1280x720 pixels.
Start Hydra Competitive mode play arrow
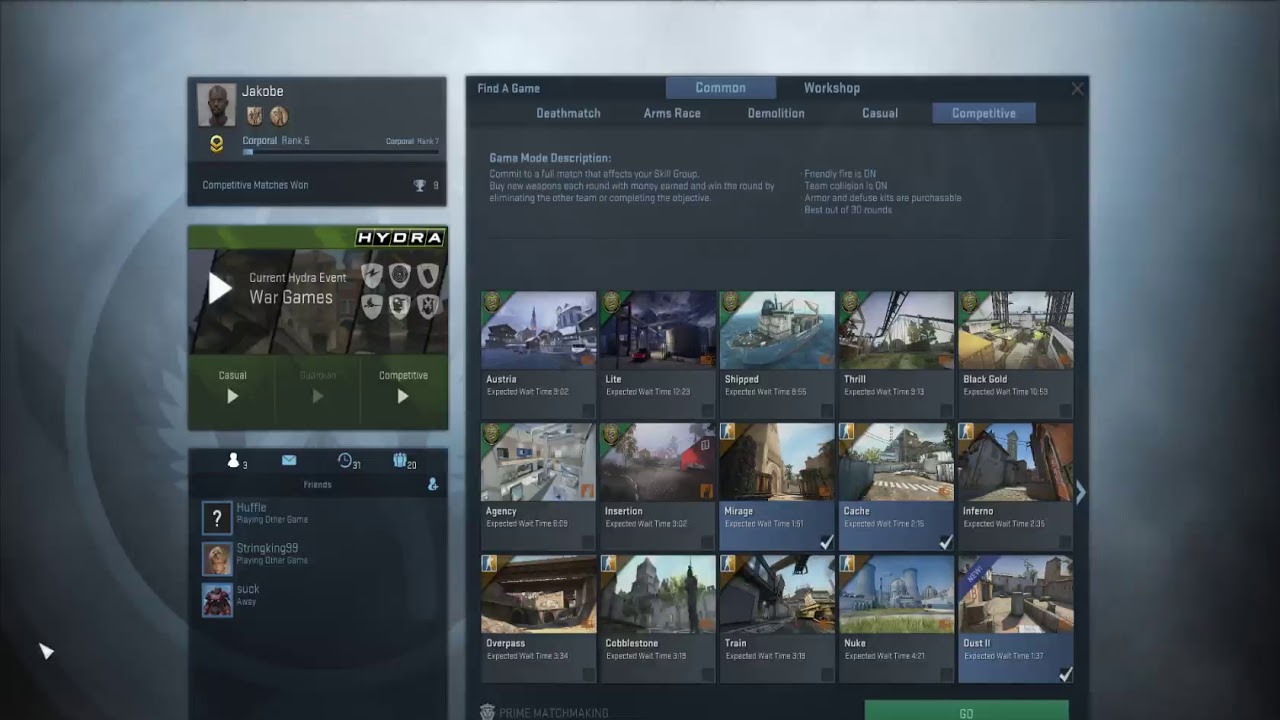pyautogui.click(x=403, y=396)
